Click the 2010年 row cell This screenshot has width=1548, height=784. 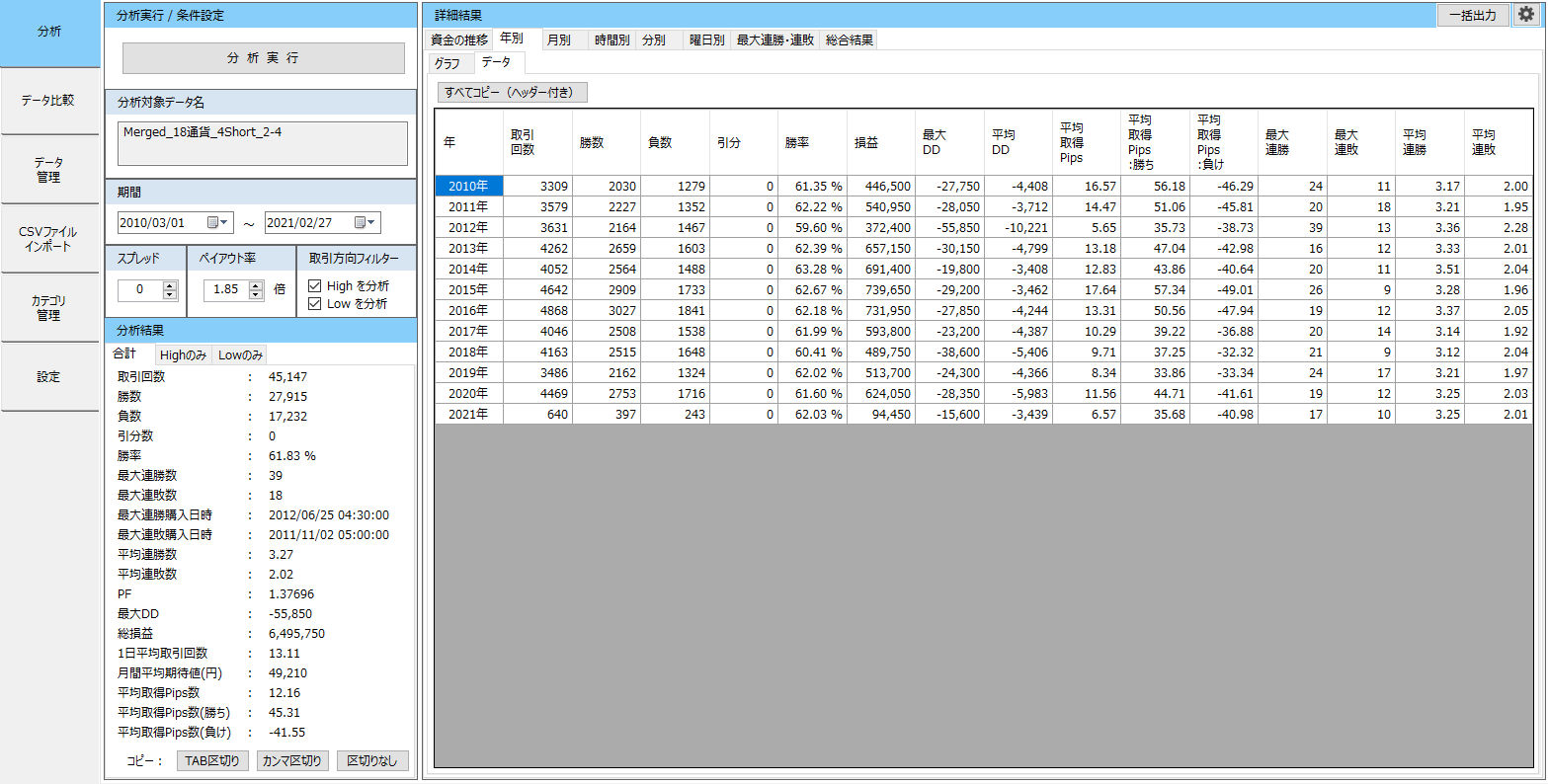point(469,186)
